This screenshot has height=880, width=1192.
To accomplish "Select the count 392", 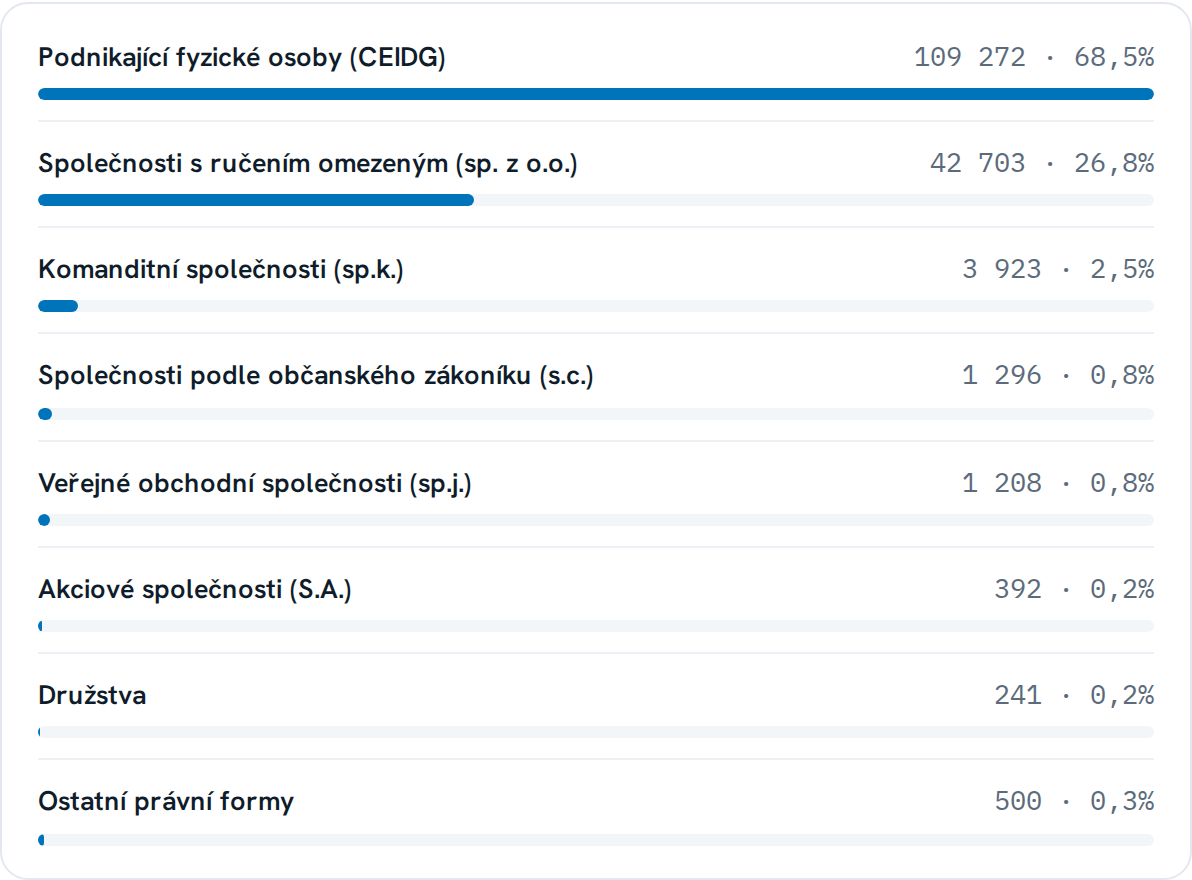I will (x=1018, y=589).
